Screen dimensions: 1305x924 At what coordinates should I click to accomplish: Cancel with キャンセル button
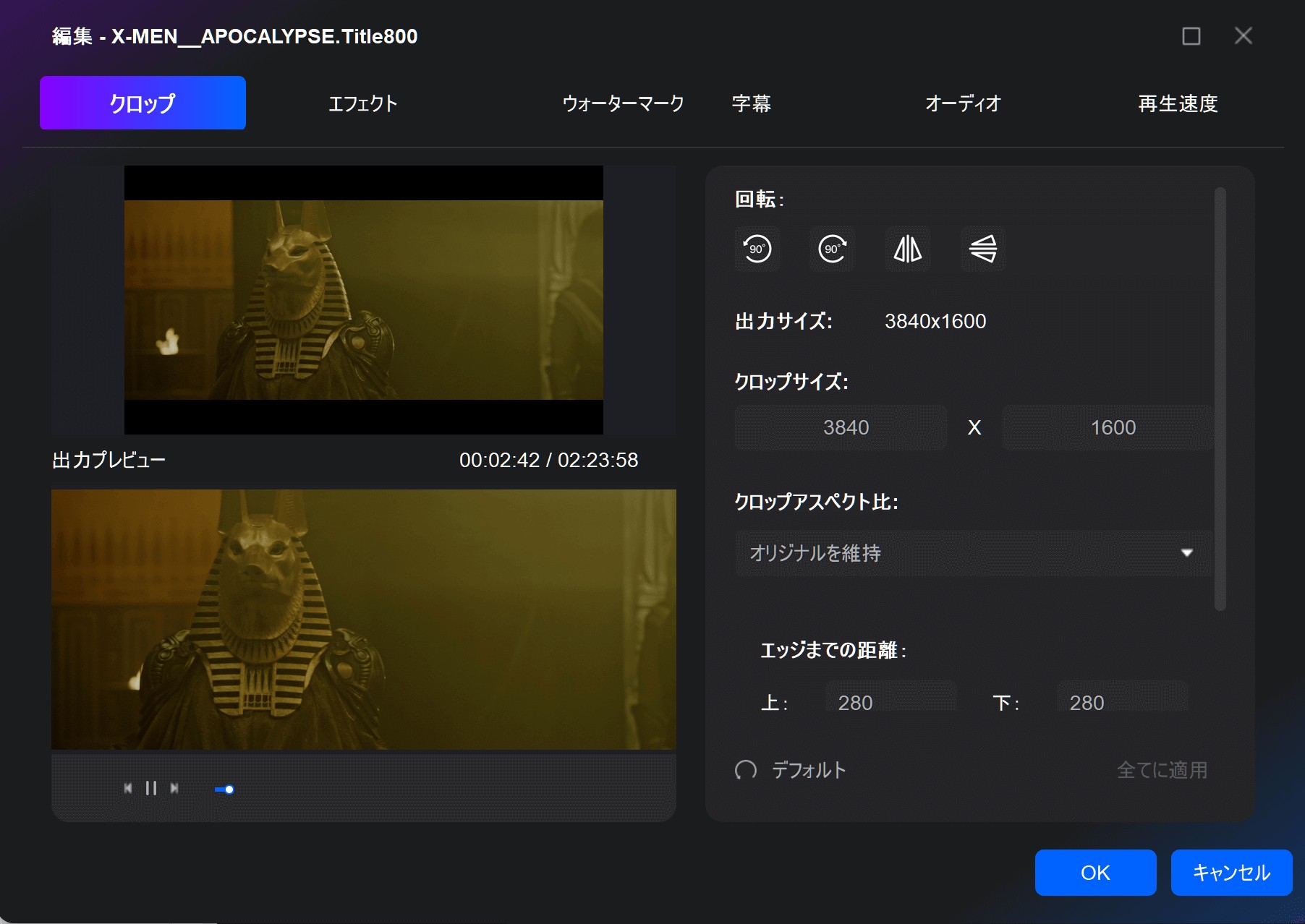(1231, 873)
